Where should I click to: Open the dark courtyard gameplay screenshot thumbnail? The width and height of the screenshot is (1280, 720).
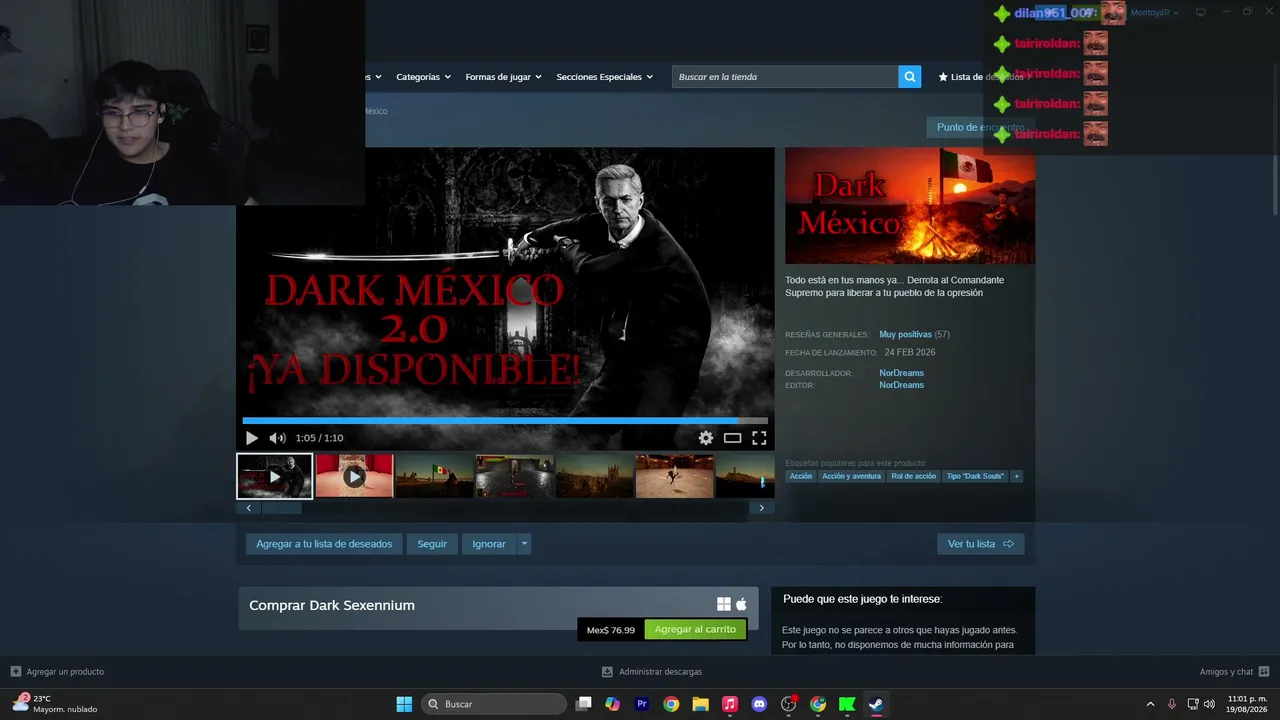click(515, 476)
